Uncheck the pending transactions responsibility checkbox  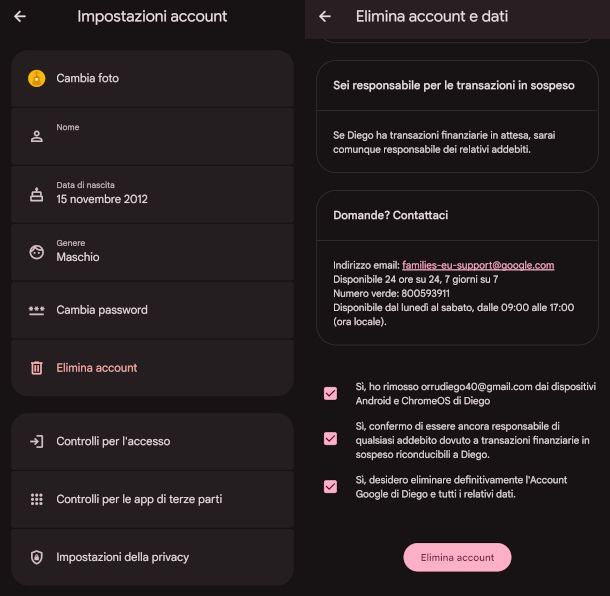(x=330, y=438)
